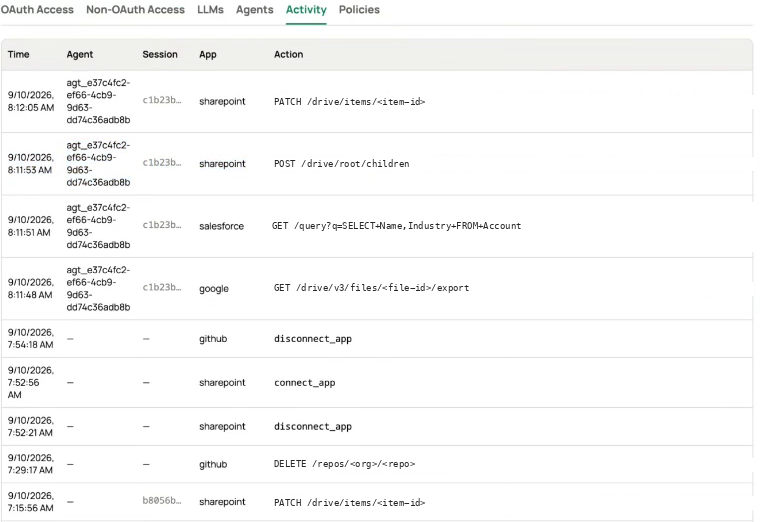
Task: Click sharepoint app in the 8:12:05 AM row
Action: 222,102
